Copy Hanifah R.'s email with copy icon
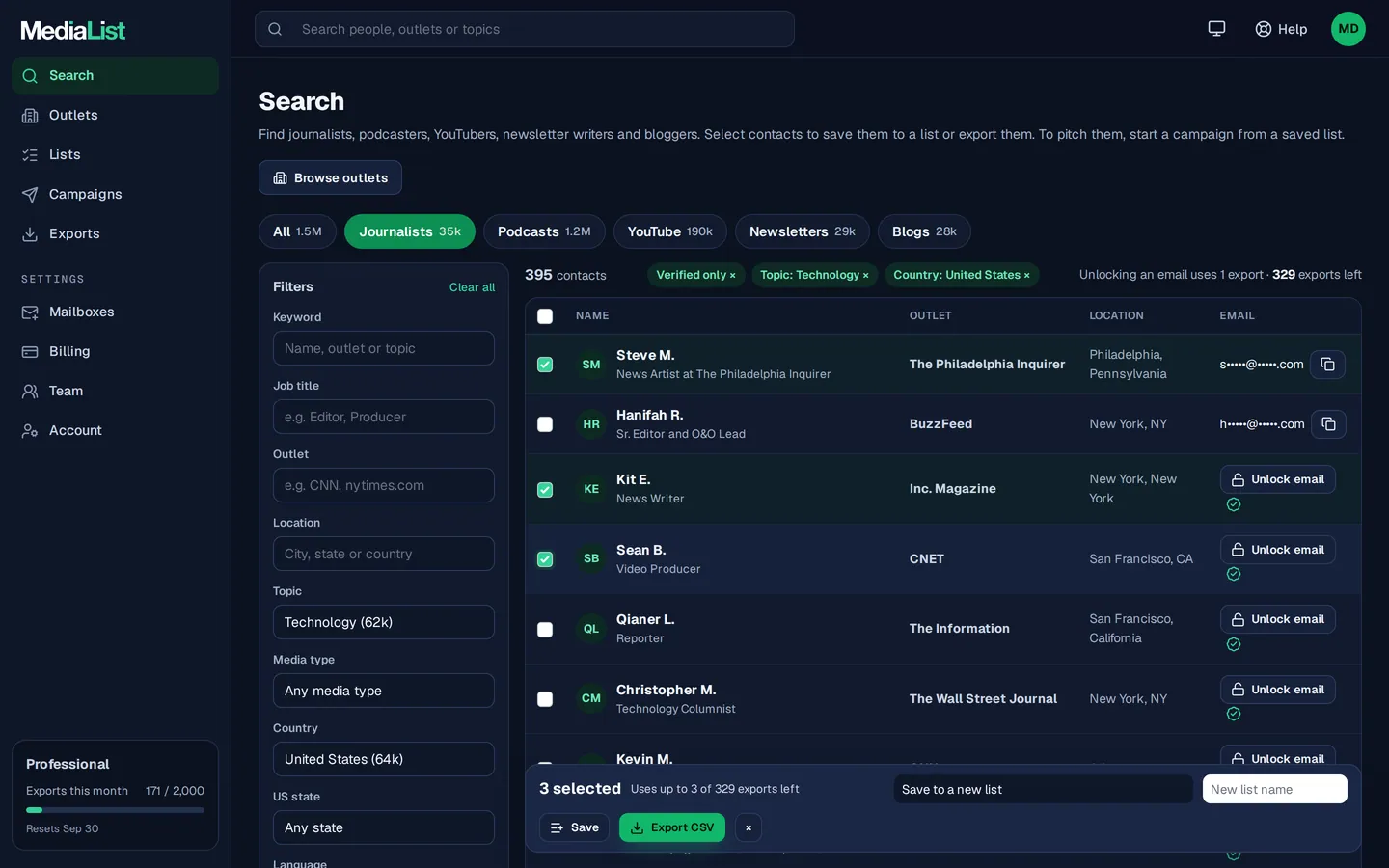The height and width of the screenshot is (868, 1389). point(1328,423)
